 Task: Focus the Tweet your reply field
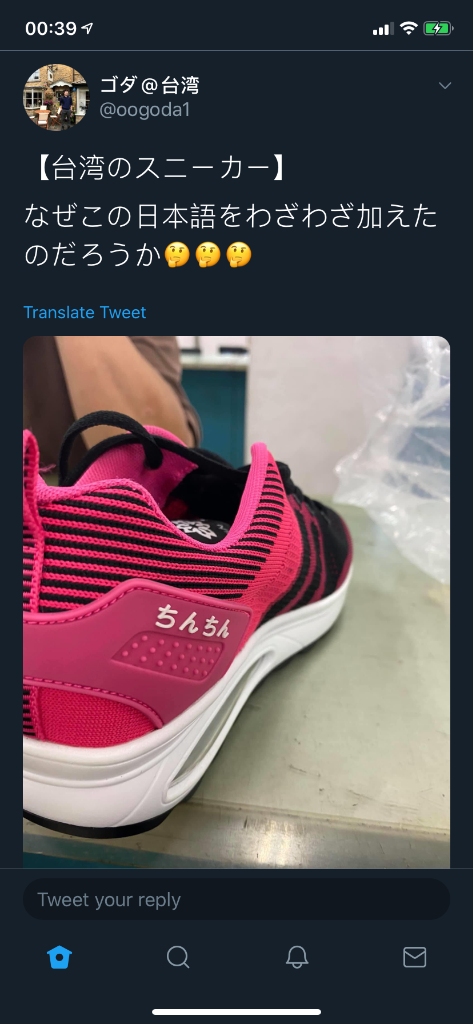[236, 899]
